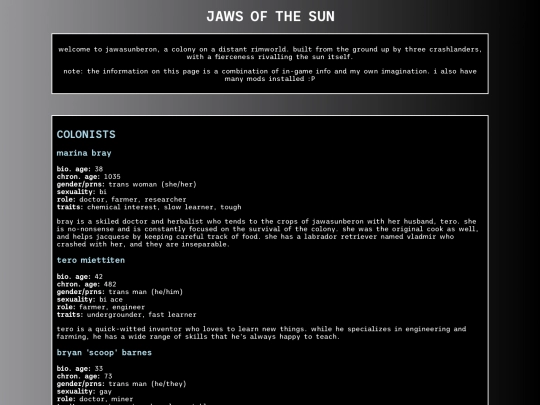Click marina bray's bio. age 38 line
Image resolution: width=540 pixels, height=405 pixels.
[80, 169]
